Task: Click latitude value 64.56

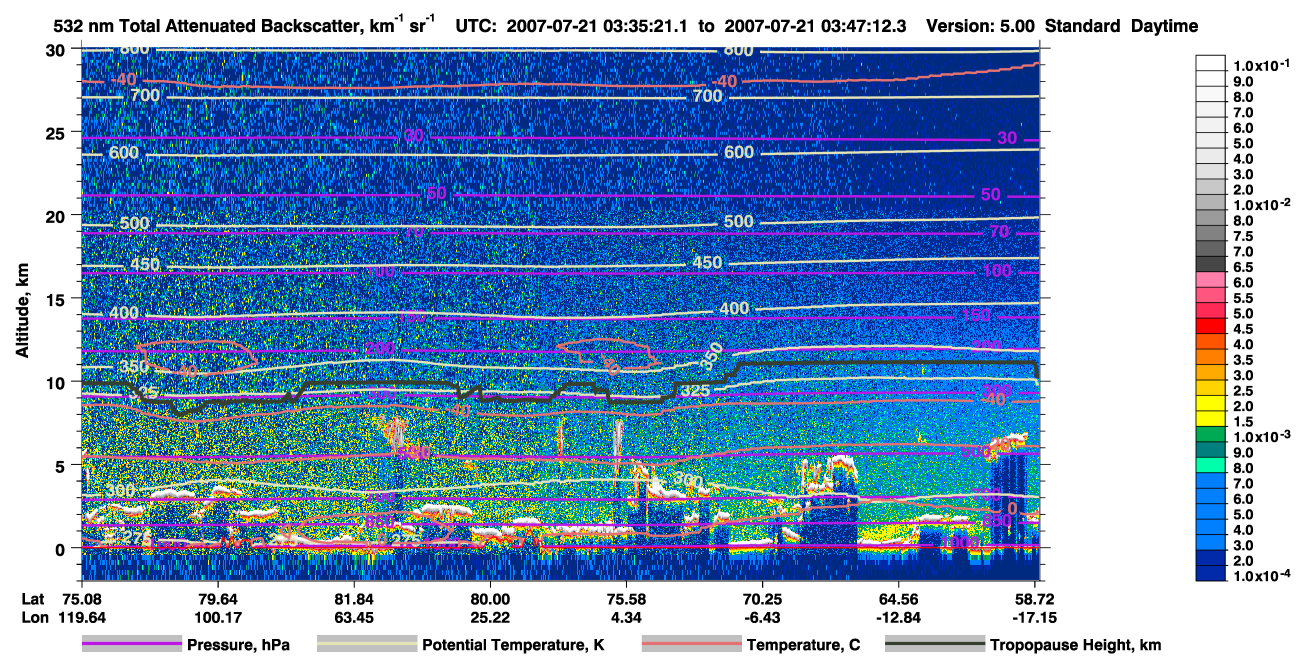Action: tap(898, 599)
